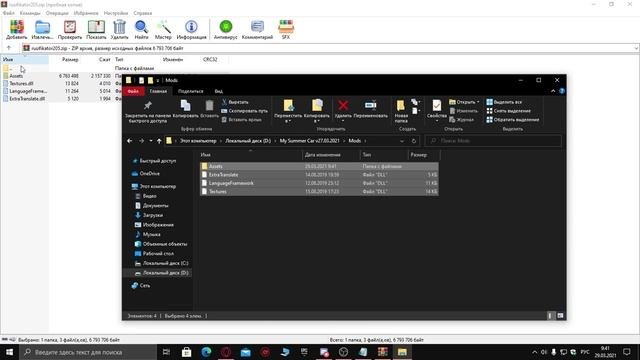This screenshot has height=360, width=640.
Task: Pin to Quick Access in Explorer ribbon
Action: point(148,111)
